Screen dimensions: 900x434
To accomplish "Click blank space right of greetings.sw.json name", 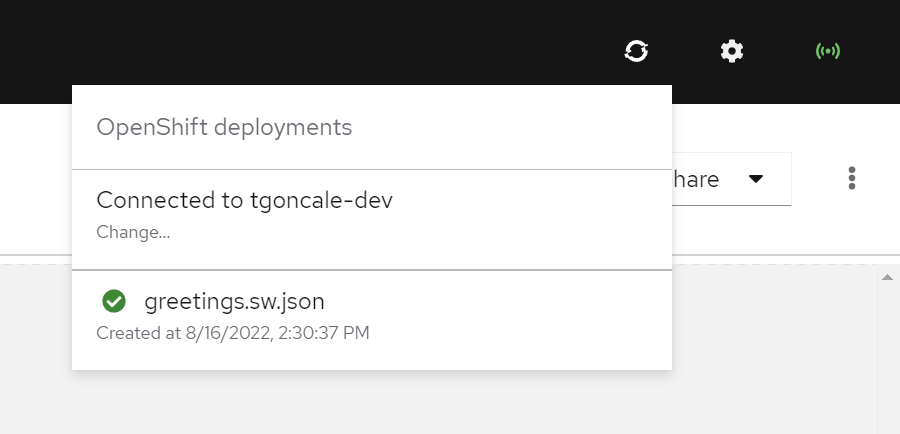I will (500, 300).
